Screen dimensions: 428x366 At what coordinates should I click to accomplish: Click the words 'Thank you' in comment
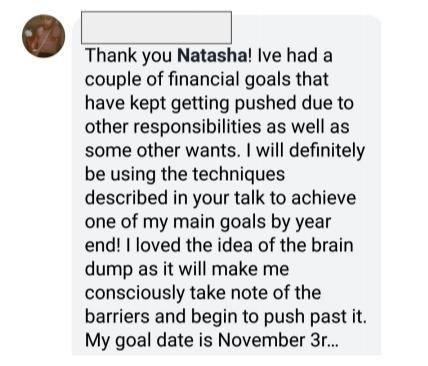pos(128,56)
